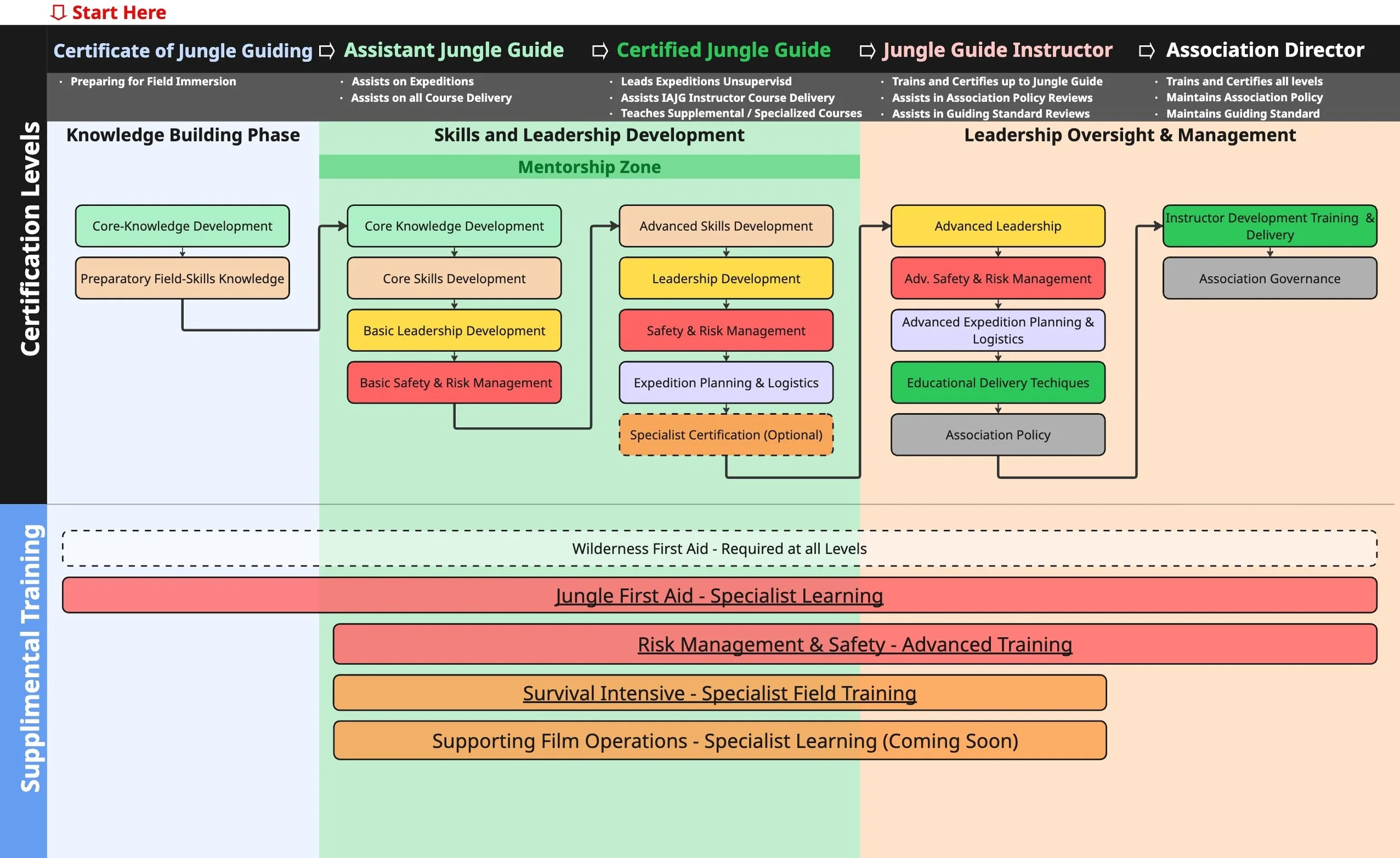1400x858 pixels.
Task: Click the Assists on all Course Delivery bullet
Action: coord(431,98)
